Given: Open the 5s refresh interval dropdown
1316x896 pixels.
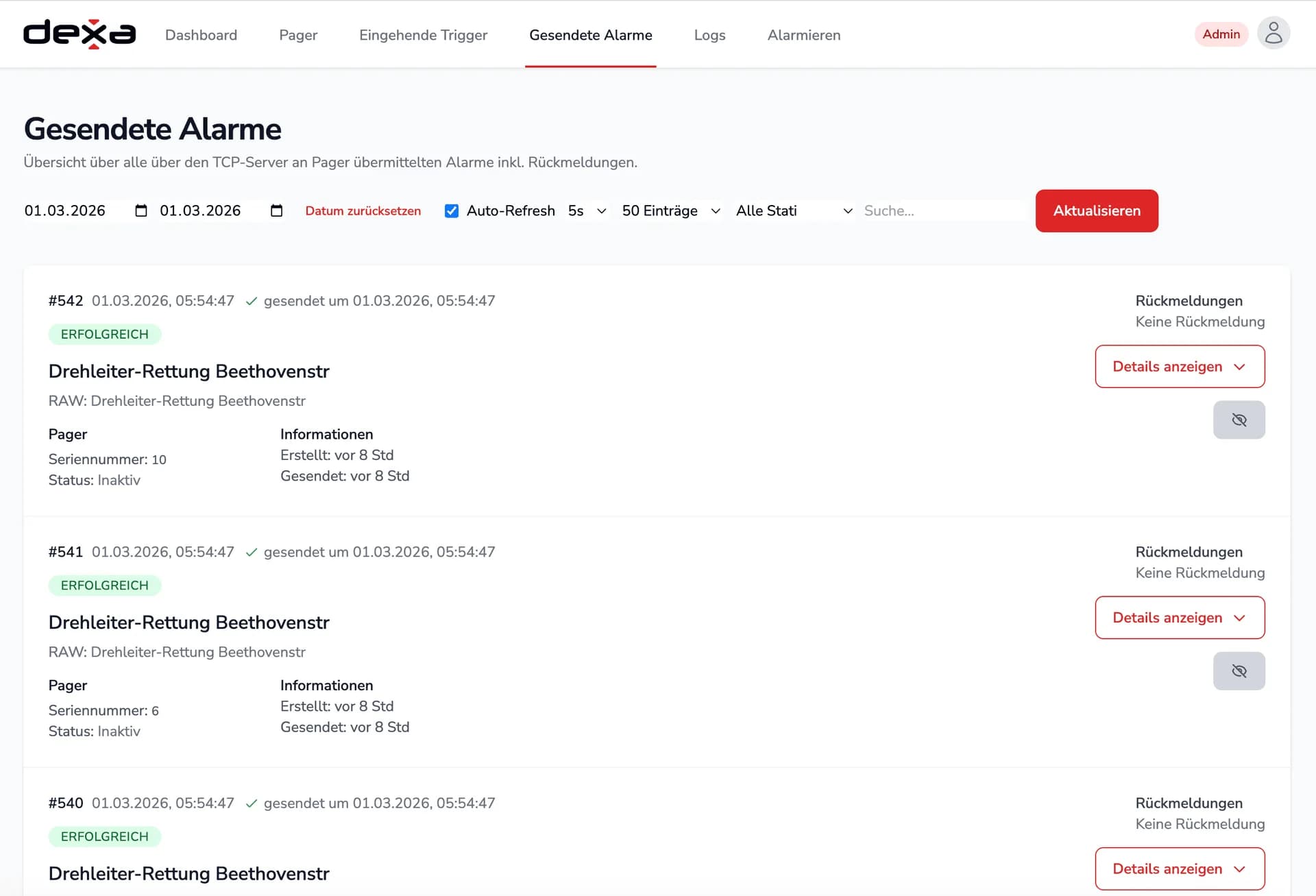Looking at the screenshot, I should [587, 211].
